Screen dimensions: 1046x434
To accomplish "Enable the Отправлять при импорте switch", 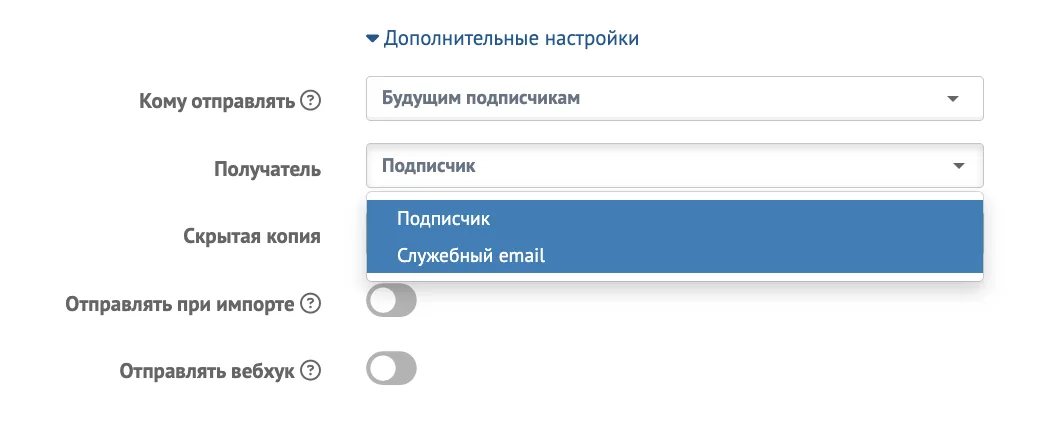I will (x=391, y=301).
